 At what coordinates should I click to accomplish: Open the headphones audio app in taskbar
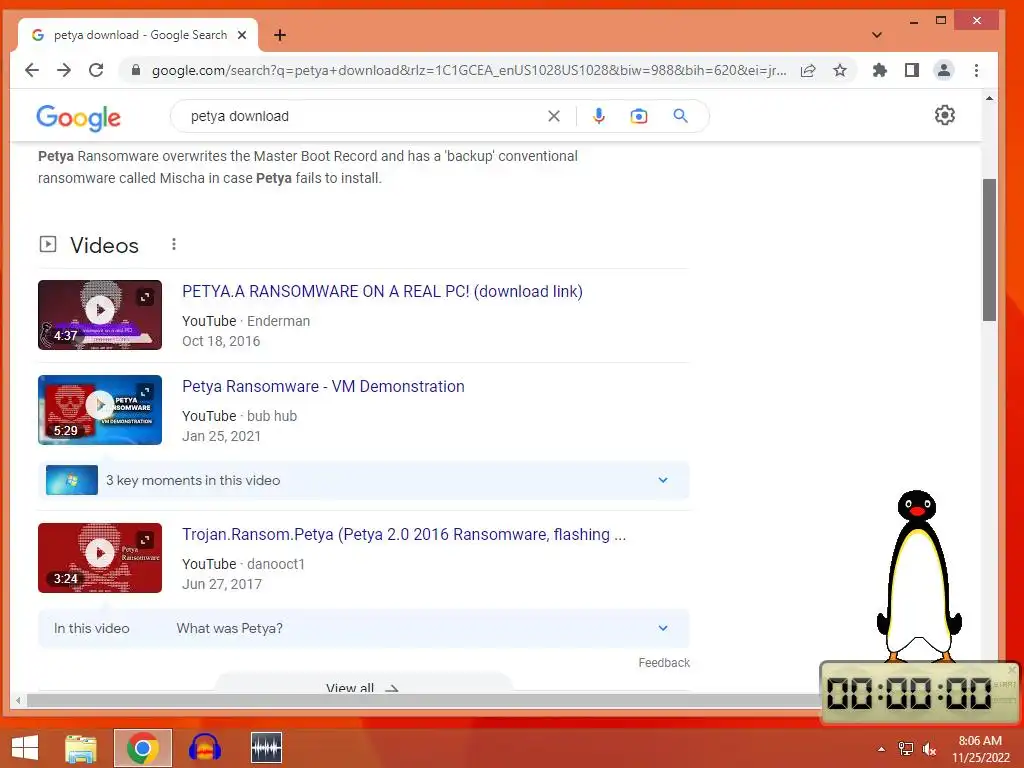click(x=204, y=748)
